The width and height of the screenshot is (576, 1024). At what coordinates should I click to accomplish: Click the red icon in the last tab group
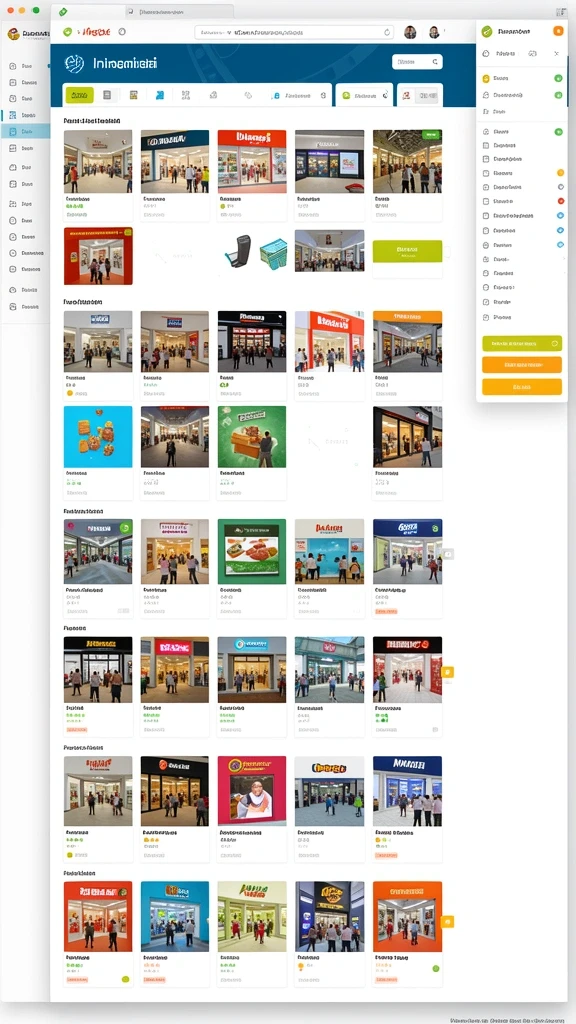(x=406, y=96)
